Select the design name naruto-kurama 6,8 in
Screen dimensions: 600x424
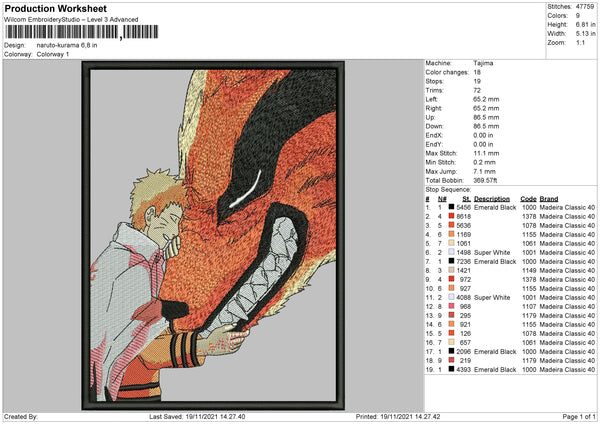(x=67, y=45)
